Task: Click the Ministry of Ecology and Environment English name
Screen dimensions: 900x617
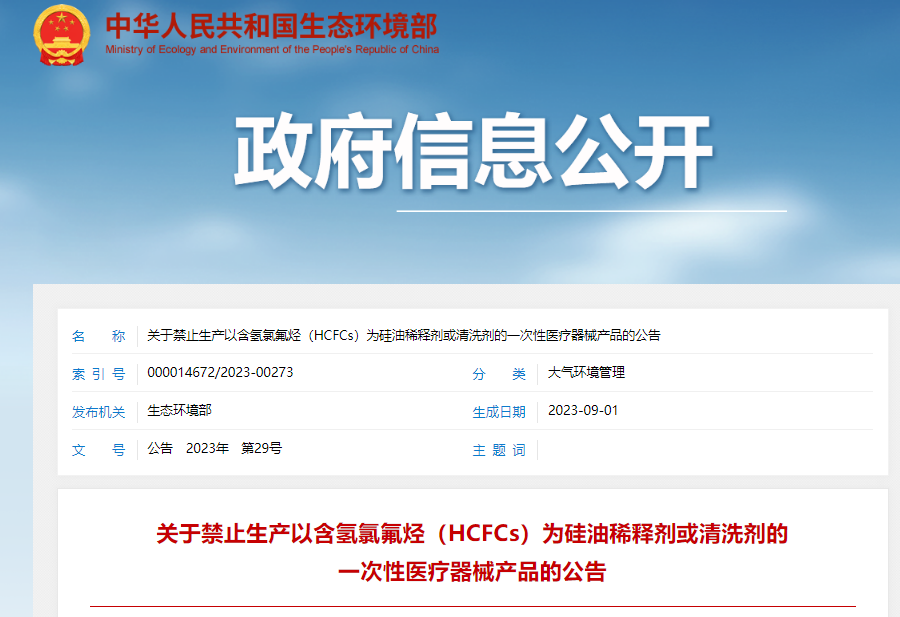Action: pos(271,50)
